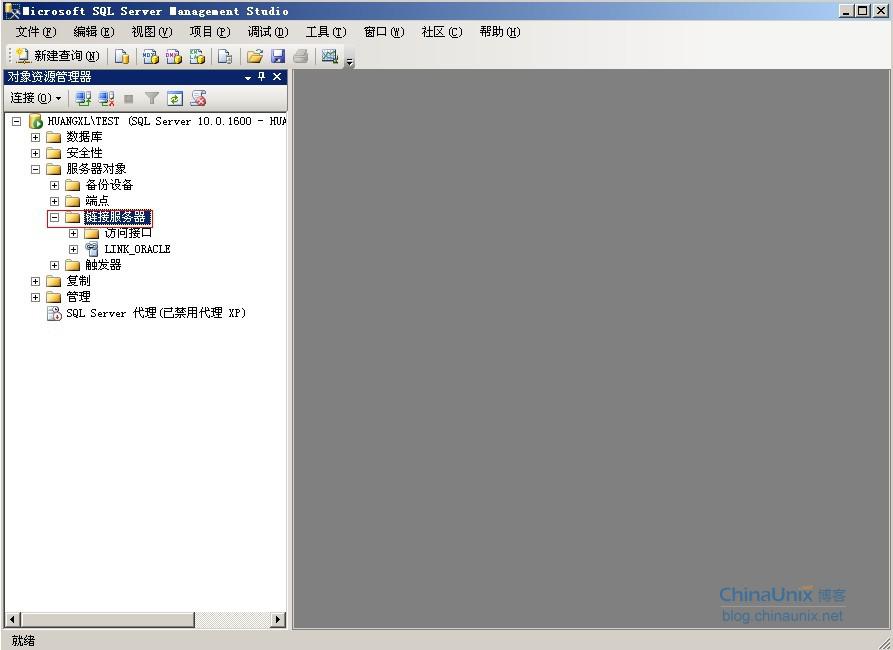
Task: Click the Open File folder icon
Action: tap(255, 56)
